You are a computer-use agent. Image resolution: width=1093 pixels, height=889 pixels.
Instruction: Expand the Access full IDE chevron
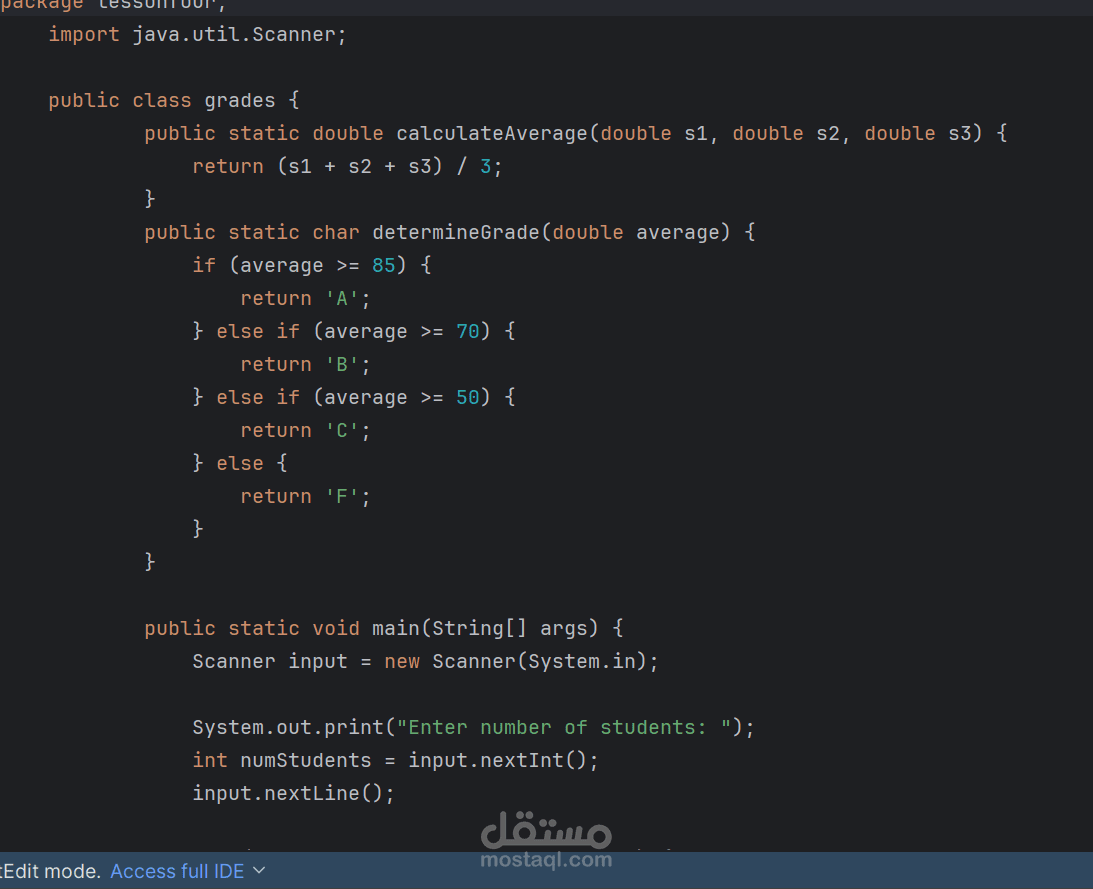click(x=259, y=871)
